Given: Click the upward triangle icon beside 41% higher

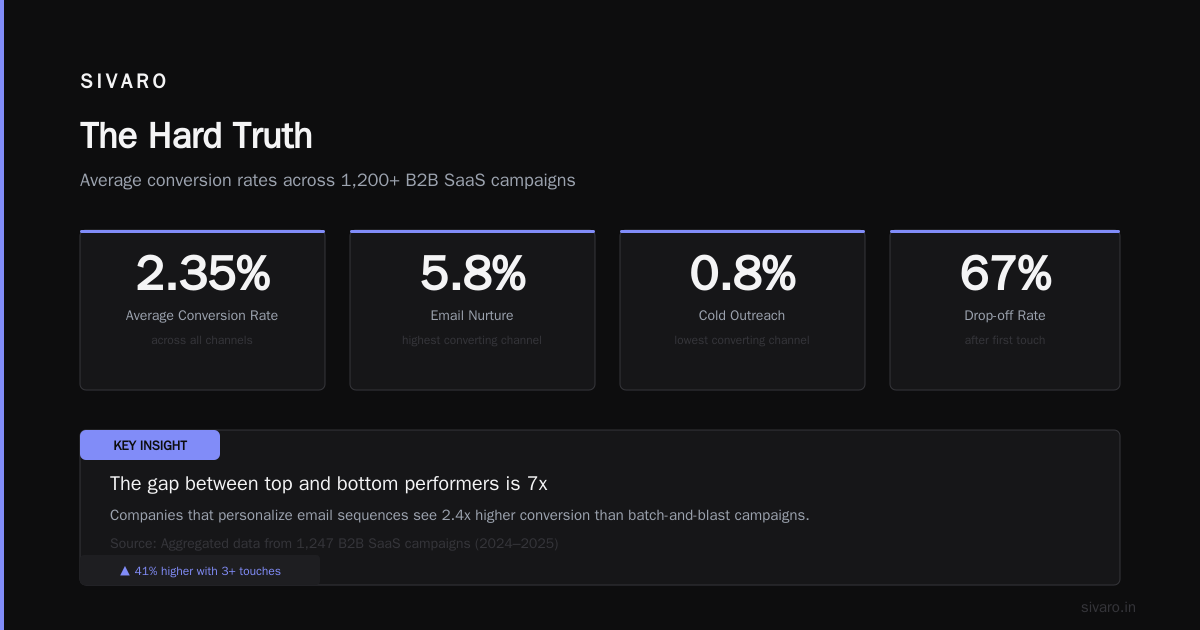Looking at the screenshot, I should [125, 571].
